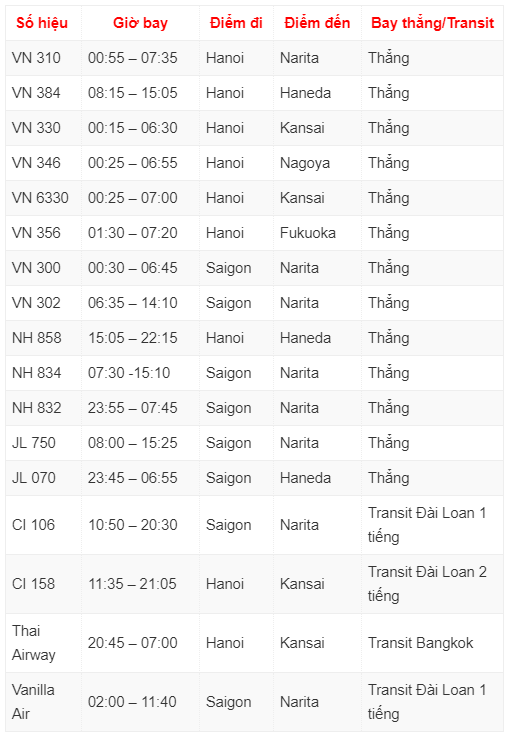Select flight time 06:35 – 14:10

tap(133, 303)
